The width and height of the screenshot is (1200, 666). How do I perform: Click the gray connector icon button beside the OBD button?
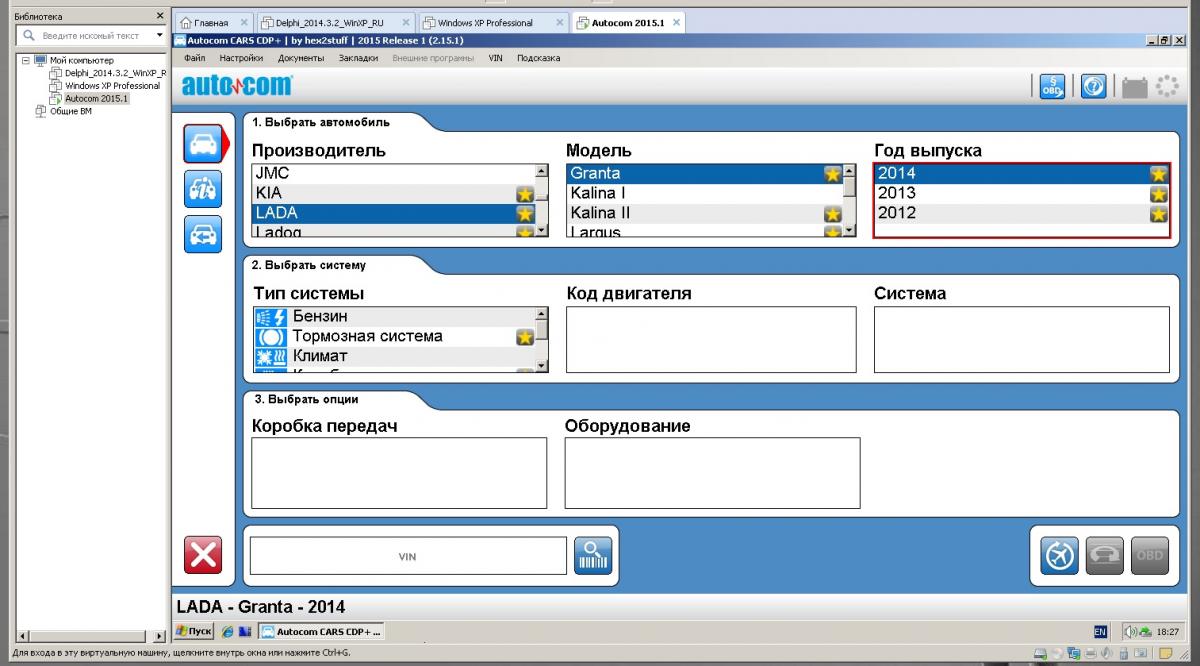1104,555
